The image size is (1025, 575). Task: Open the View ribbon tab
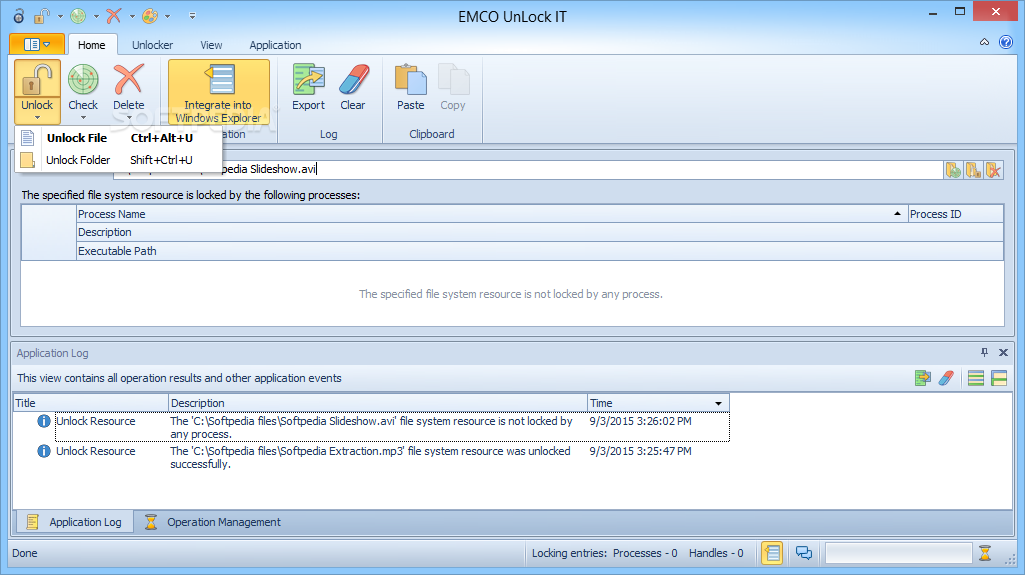click(x=211, y=45)
